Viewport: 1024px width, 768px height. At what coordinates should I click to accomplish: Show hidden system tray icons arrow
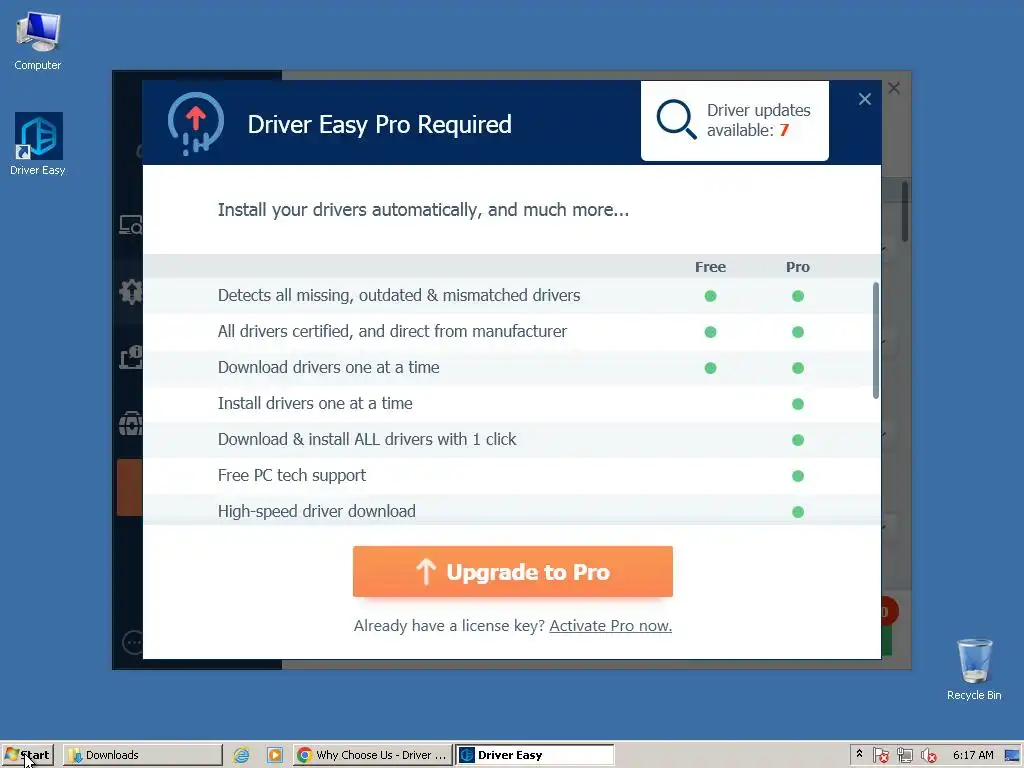point(859,754)
